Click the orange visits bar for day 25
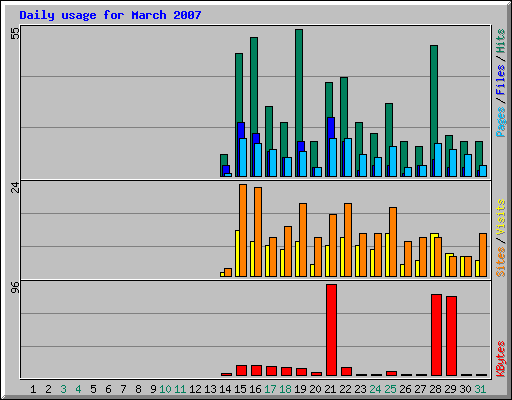Image resolution: width=512 pixels, height=400 pixels. [393, 242]
